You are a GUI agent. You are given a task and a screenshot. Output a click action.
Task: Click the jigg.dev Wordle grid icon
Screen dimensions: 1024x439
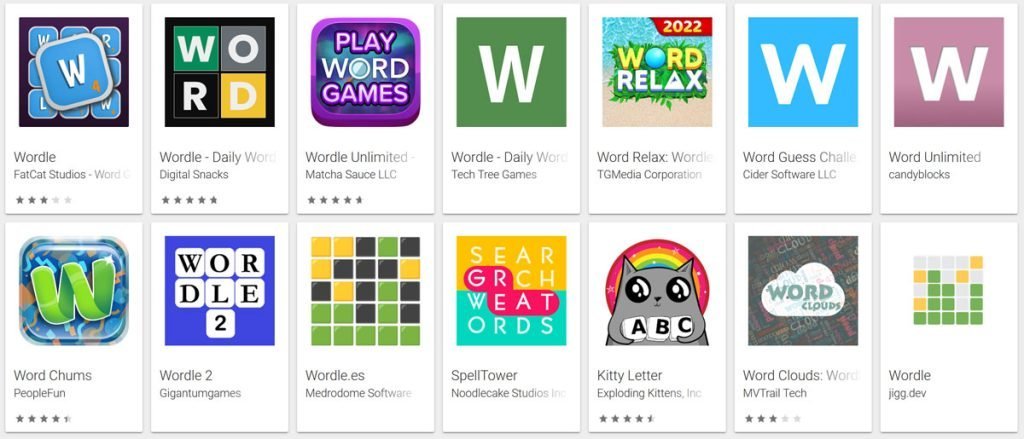coord(948,291)
